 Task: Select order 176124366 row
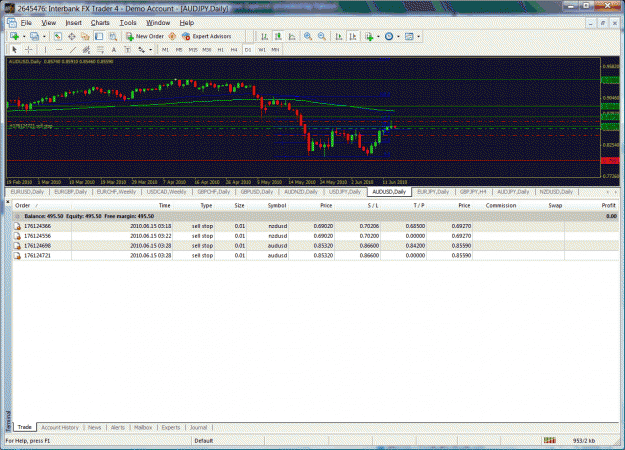[315, 226]
